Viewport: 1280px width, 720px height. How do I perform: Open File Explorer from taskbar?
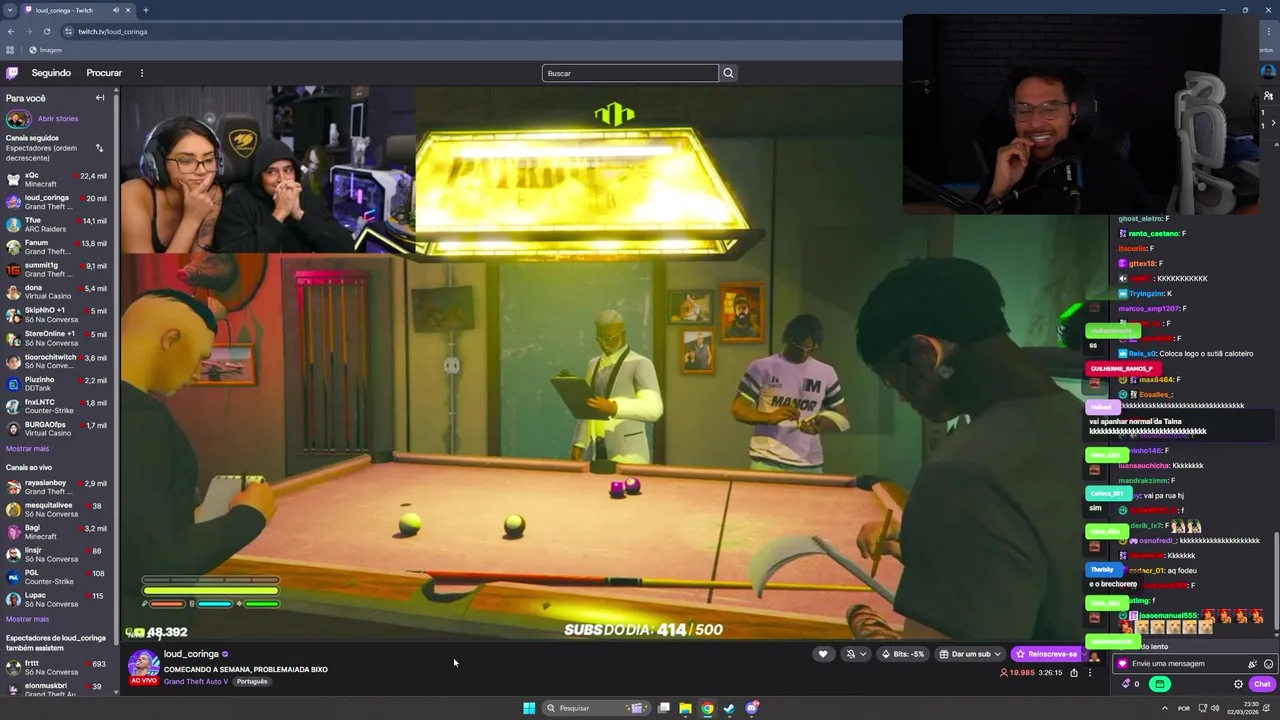tap(685, 708)
